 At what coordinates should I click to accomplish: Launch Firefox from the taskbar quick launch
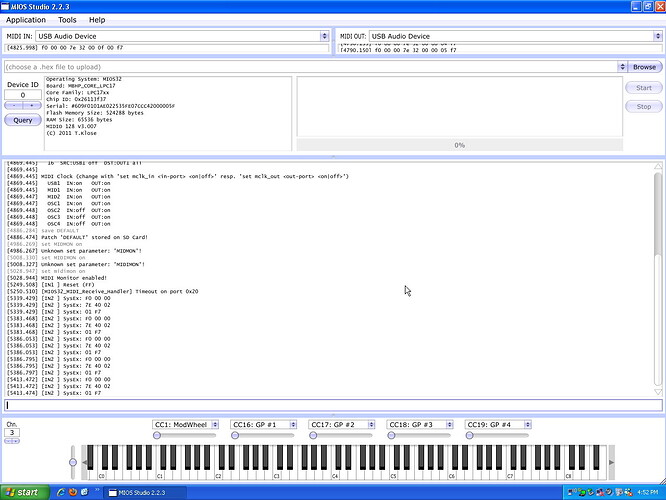pyautogui.click(x=73, y=492)
